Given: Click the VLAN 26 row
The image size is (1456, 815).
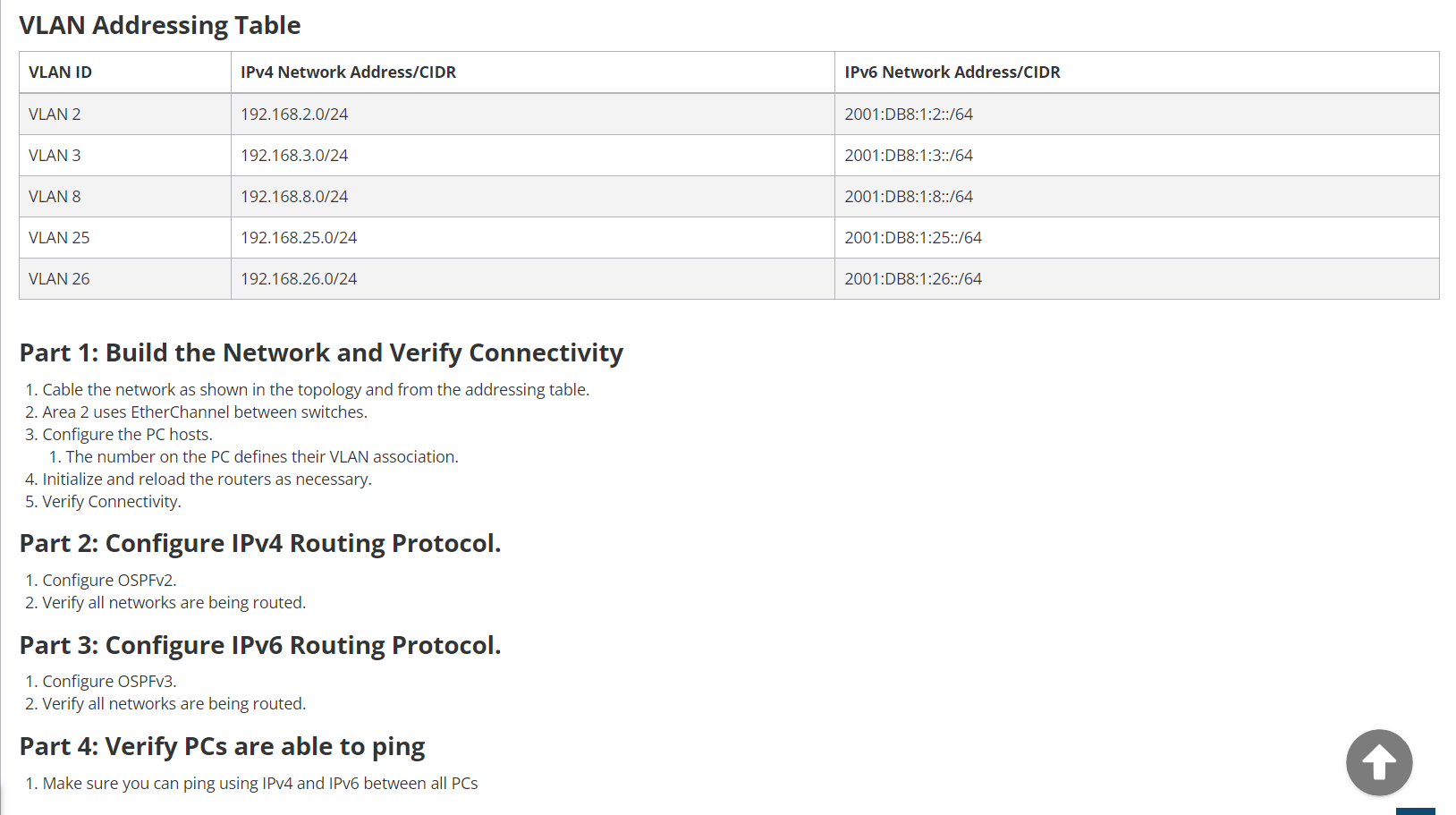Looking at the screenshot, I should pos(59,278).
